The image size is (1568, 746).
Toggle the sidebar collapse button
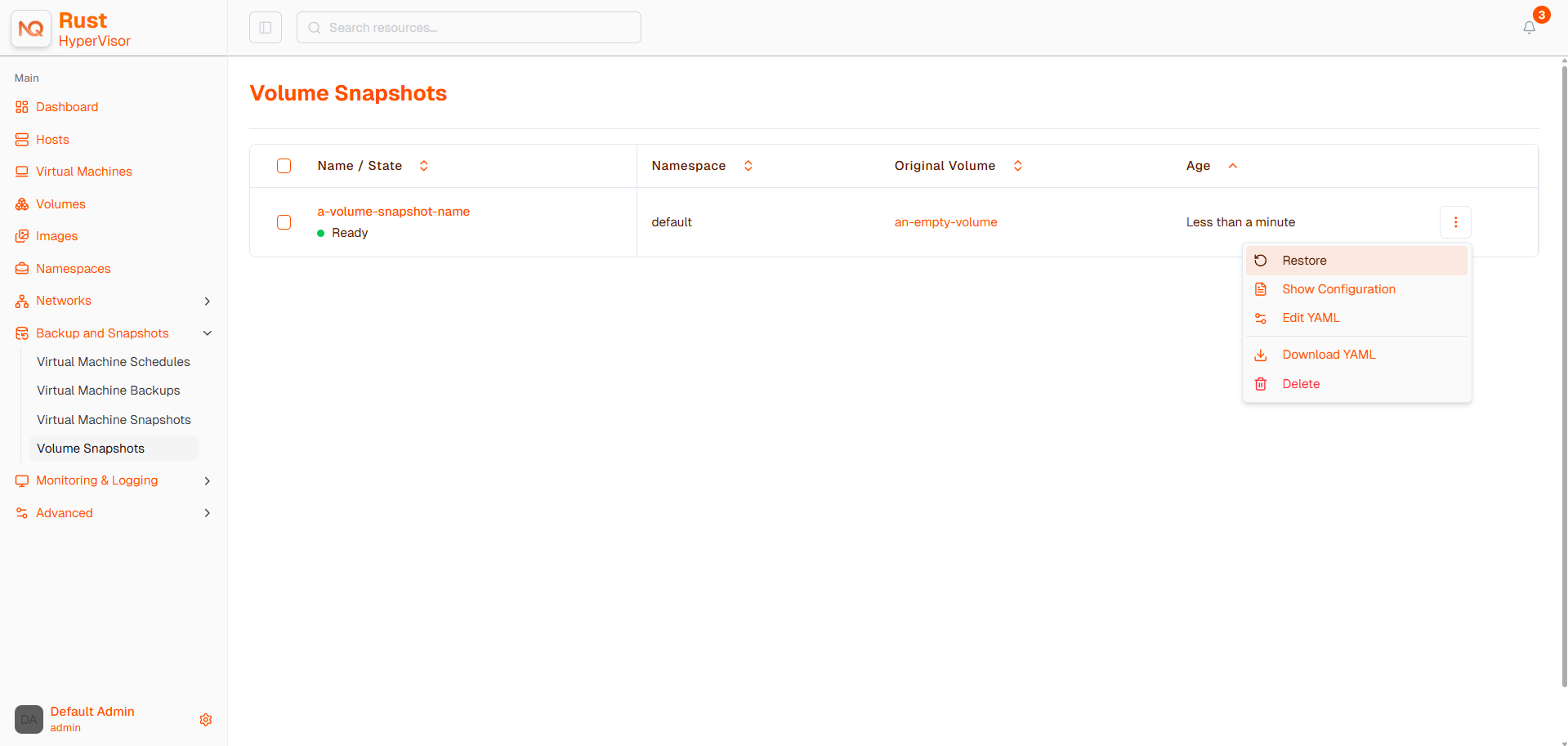click(266, 28)
